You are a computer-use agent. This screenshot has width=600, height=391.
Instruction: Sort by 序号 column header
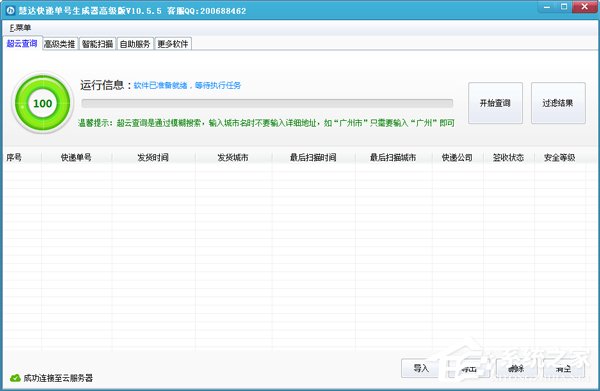pos(22,157)
